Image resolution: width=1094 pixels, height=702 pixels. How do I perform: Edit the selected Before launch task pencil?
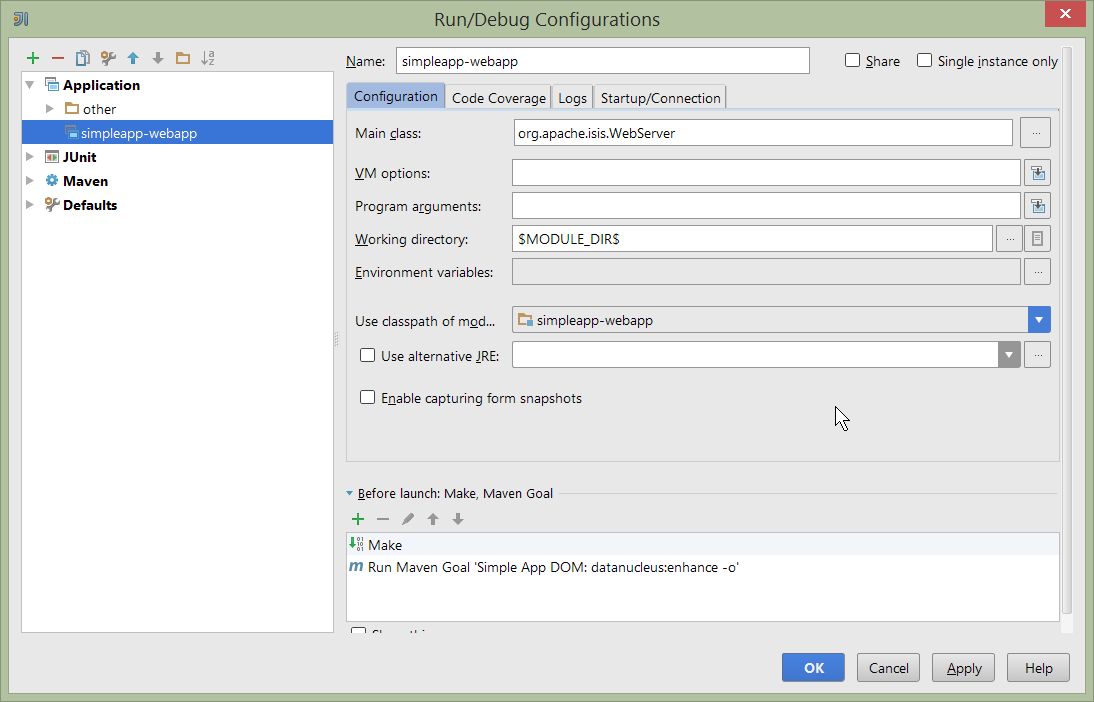[x=408, y=519]
